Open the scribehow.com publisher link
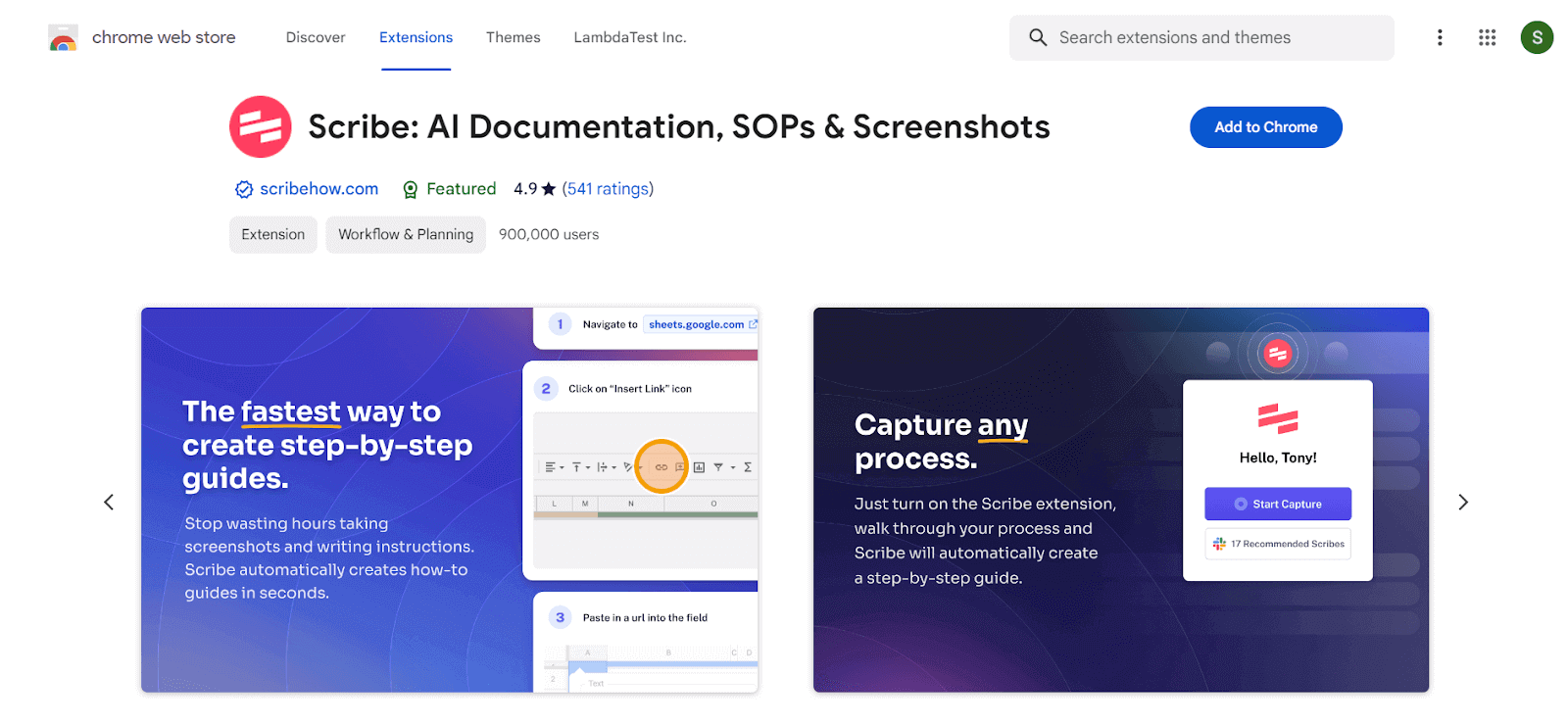1568x724 pixels. (318, 189)
